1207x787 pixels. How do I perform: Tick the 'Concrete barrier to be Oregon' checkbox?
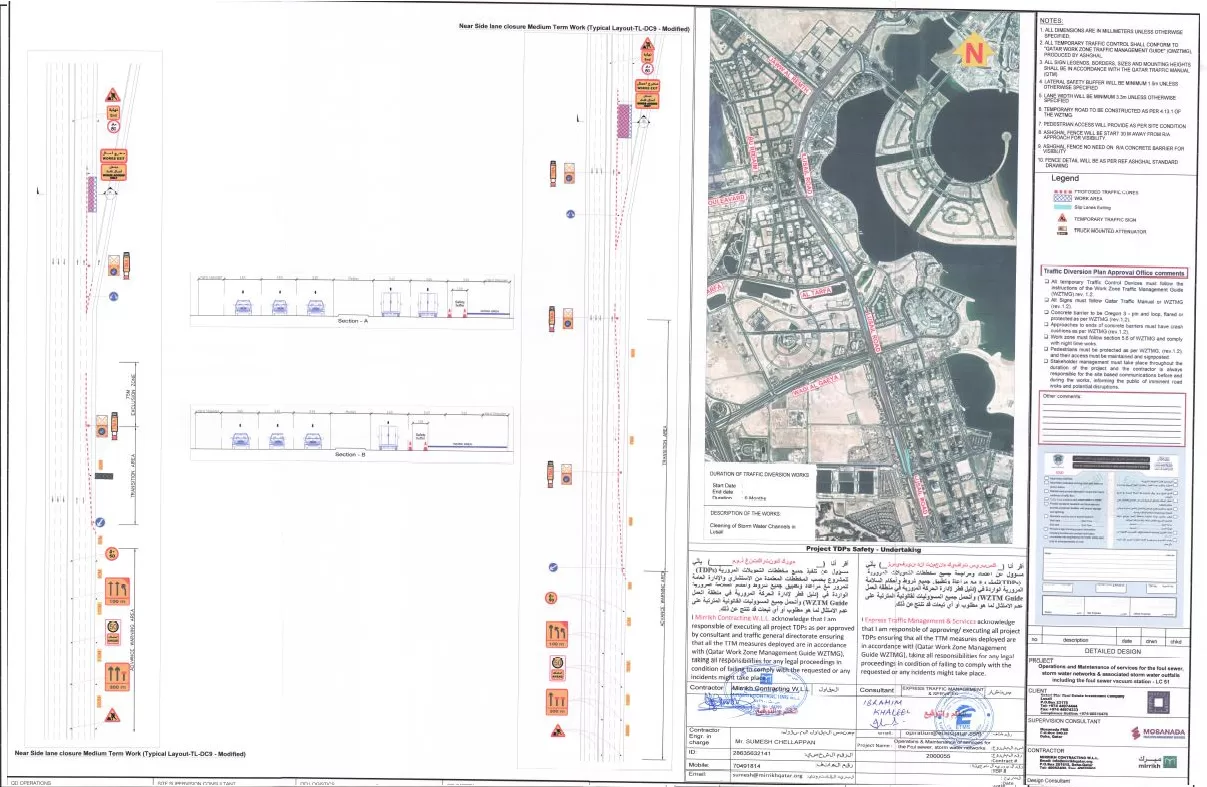click(1044, 311)
